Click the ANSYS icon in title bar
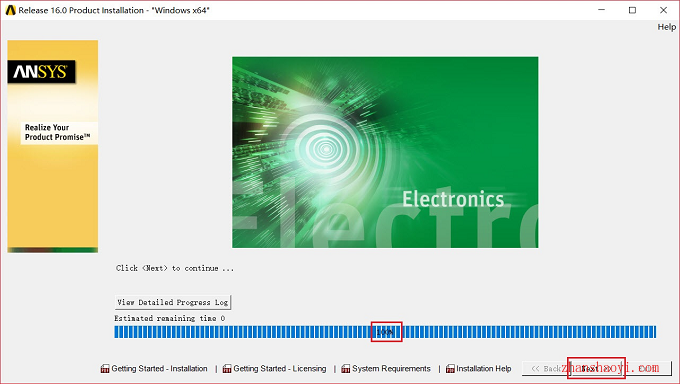This screenshot has width=680, height=384. 10,10
